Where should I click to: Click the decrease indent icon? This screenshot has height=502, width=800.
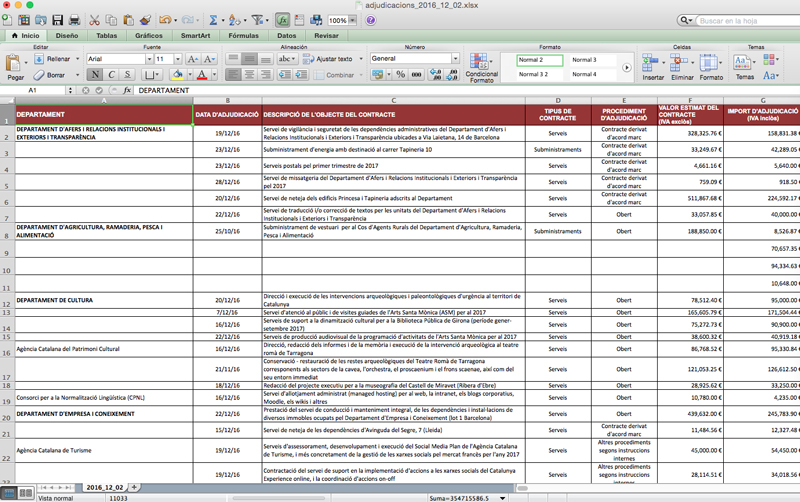click(285, 75)
